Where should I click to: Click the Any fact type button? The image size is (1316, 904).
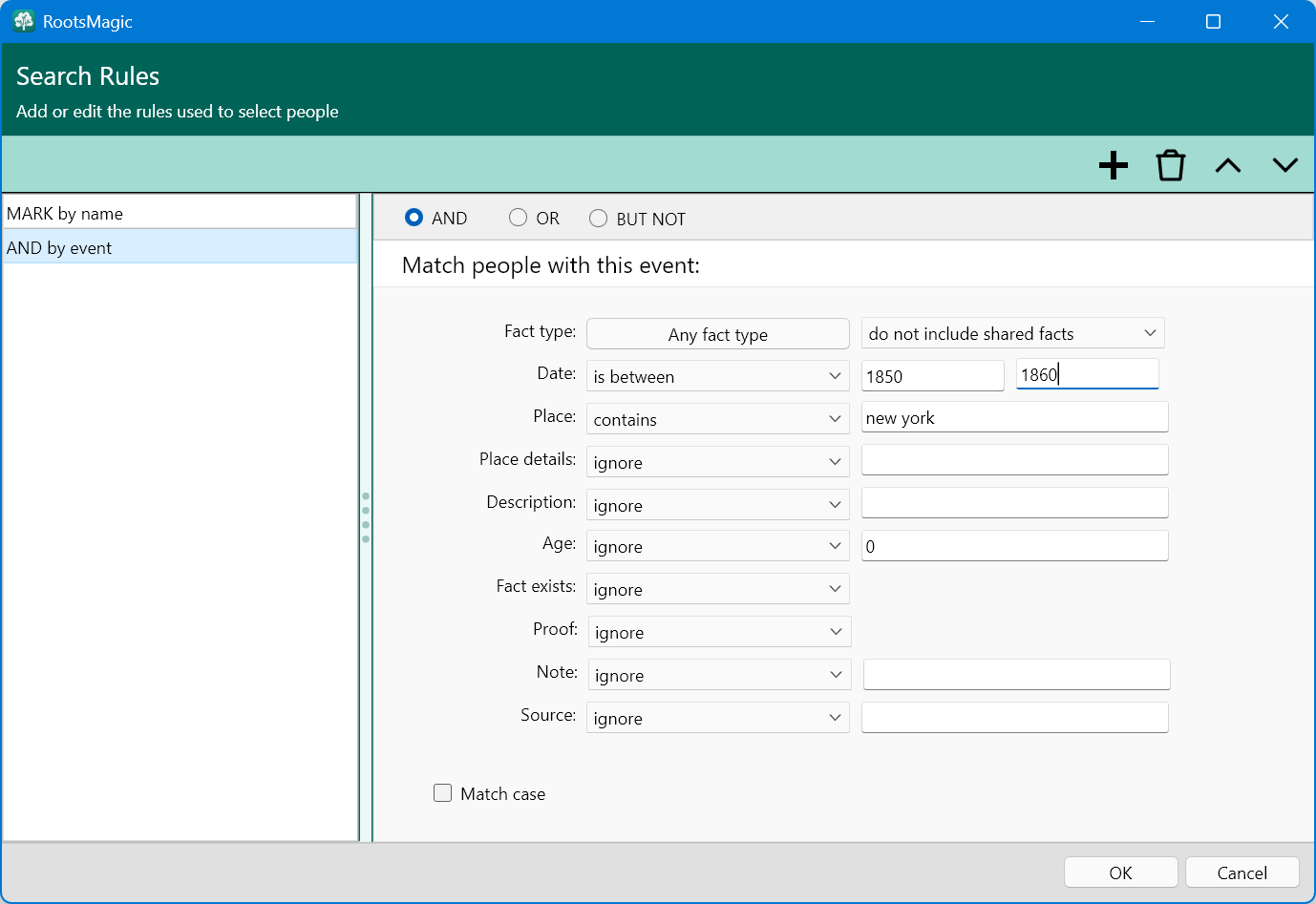(717, 334)
